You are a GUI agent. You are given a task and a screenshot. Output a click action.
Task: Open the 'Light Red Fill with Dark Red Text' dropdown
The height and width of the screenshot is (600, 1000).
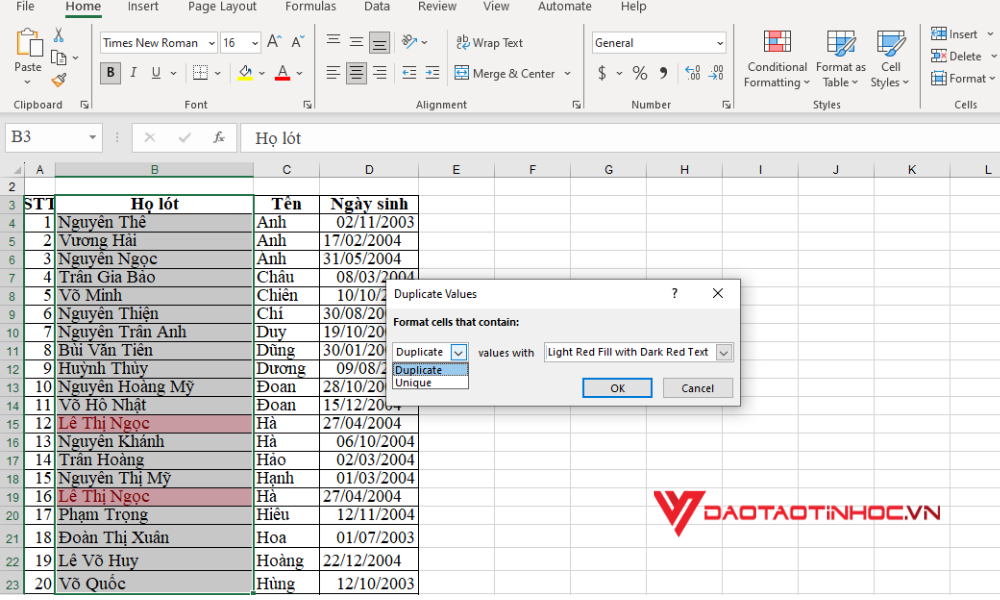[722, 352]
